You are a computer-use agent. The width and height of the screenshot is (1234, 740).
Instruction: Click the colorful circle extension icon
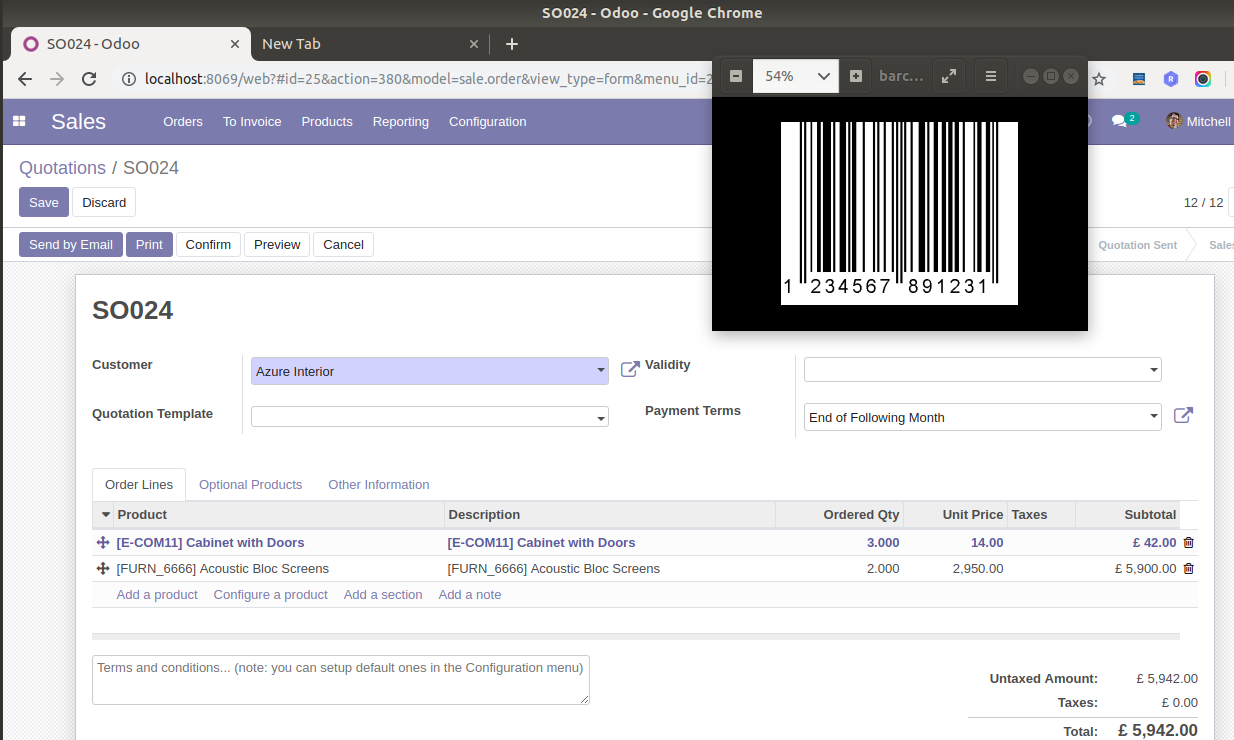1203,79
